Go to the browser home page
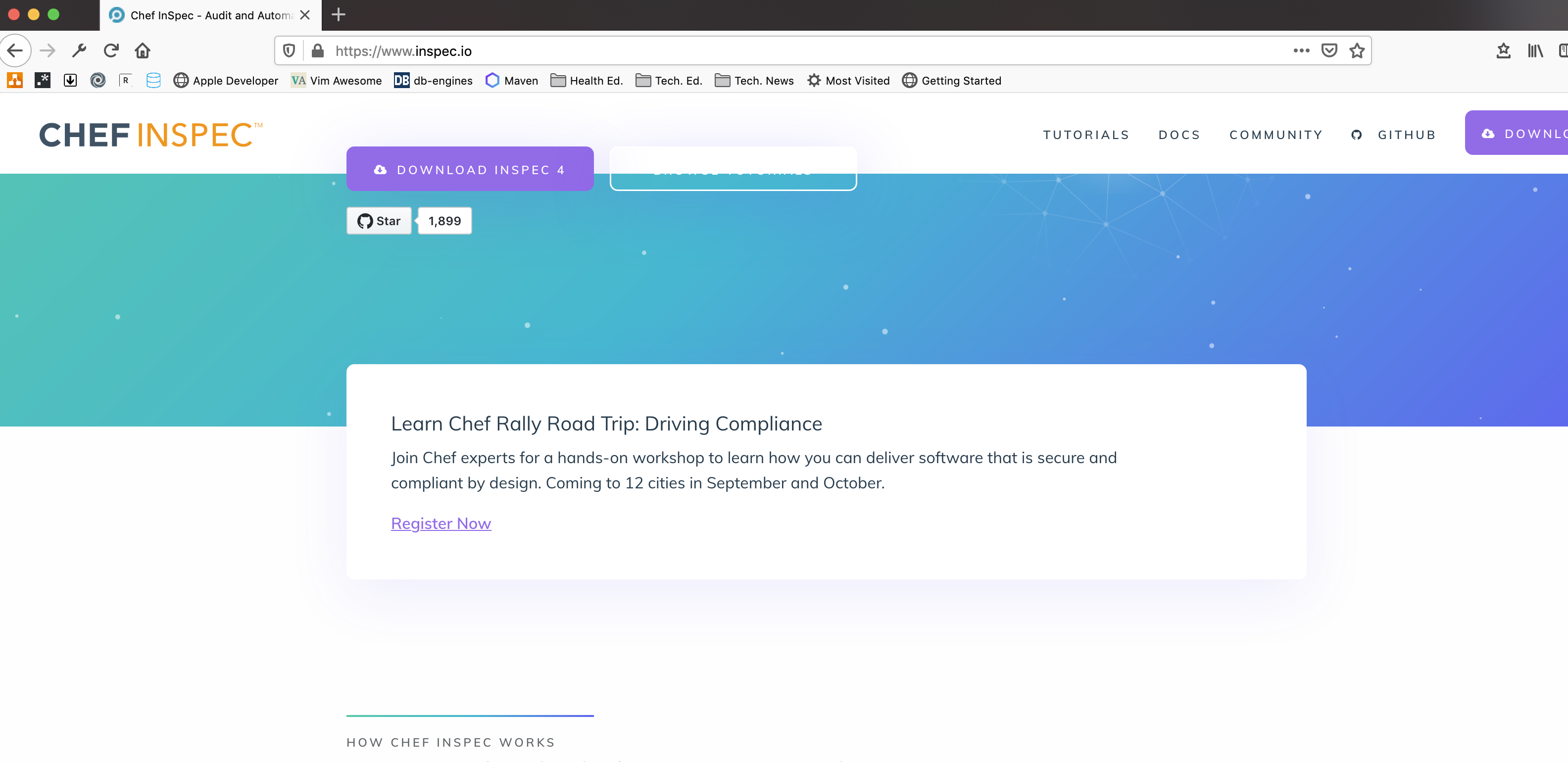This screenshot has width=1568, height=762. [x=143, y=50]
